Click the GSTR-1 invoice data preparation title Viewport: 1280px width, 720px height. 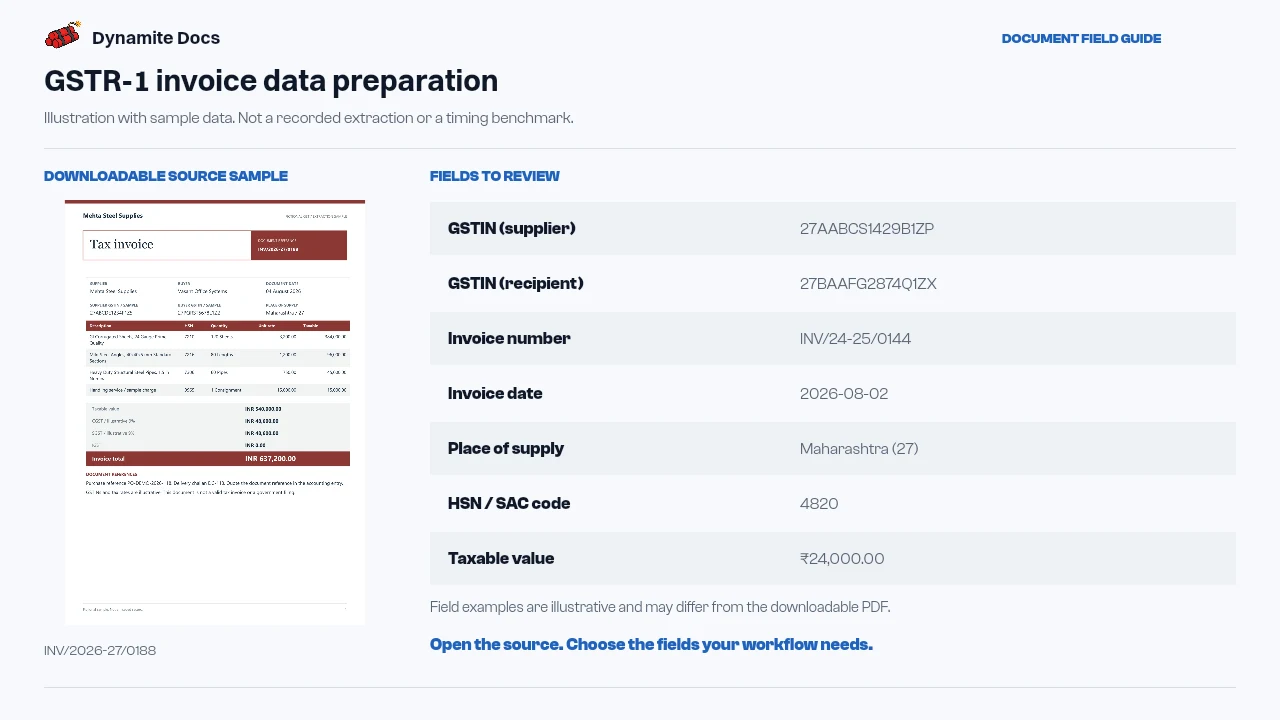(271, 81)
